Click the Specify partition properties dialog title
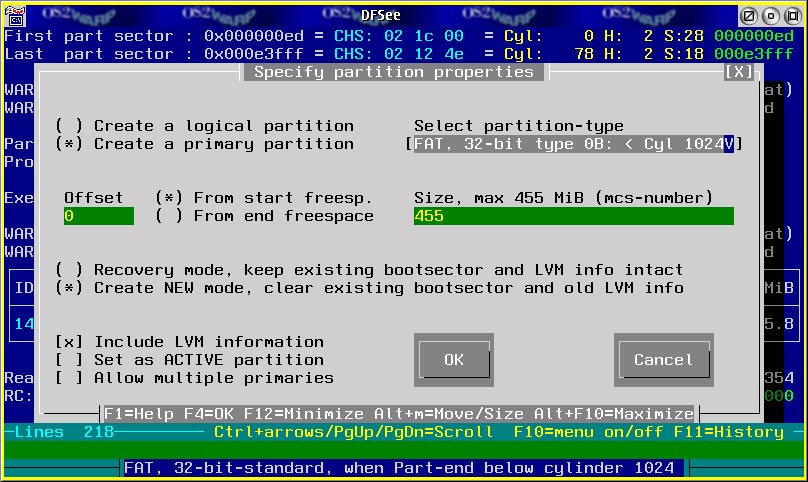The image size is (808, 482). (394, 72)
